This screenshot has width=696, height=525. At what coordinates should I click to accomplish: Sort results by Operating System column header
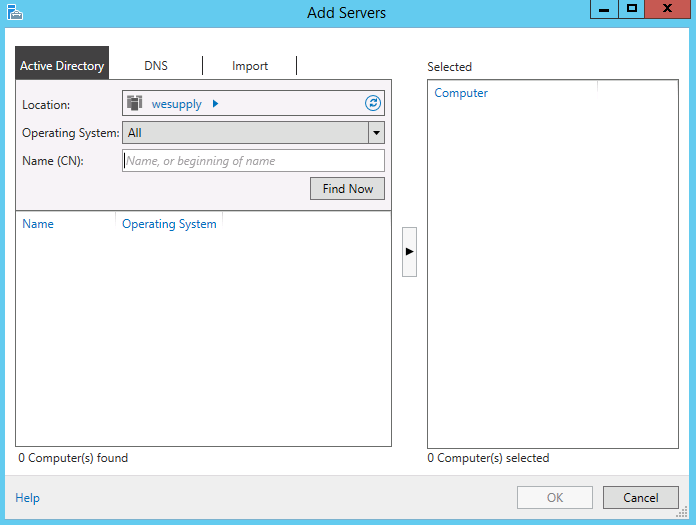pos(169,224)
